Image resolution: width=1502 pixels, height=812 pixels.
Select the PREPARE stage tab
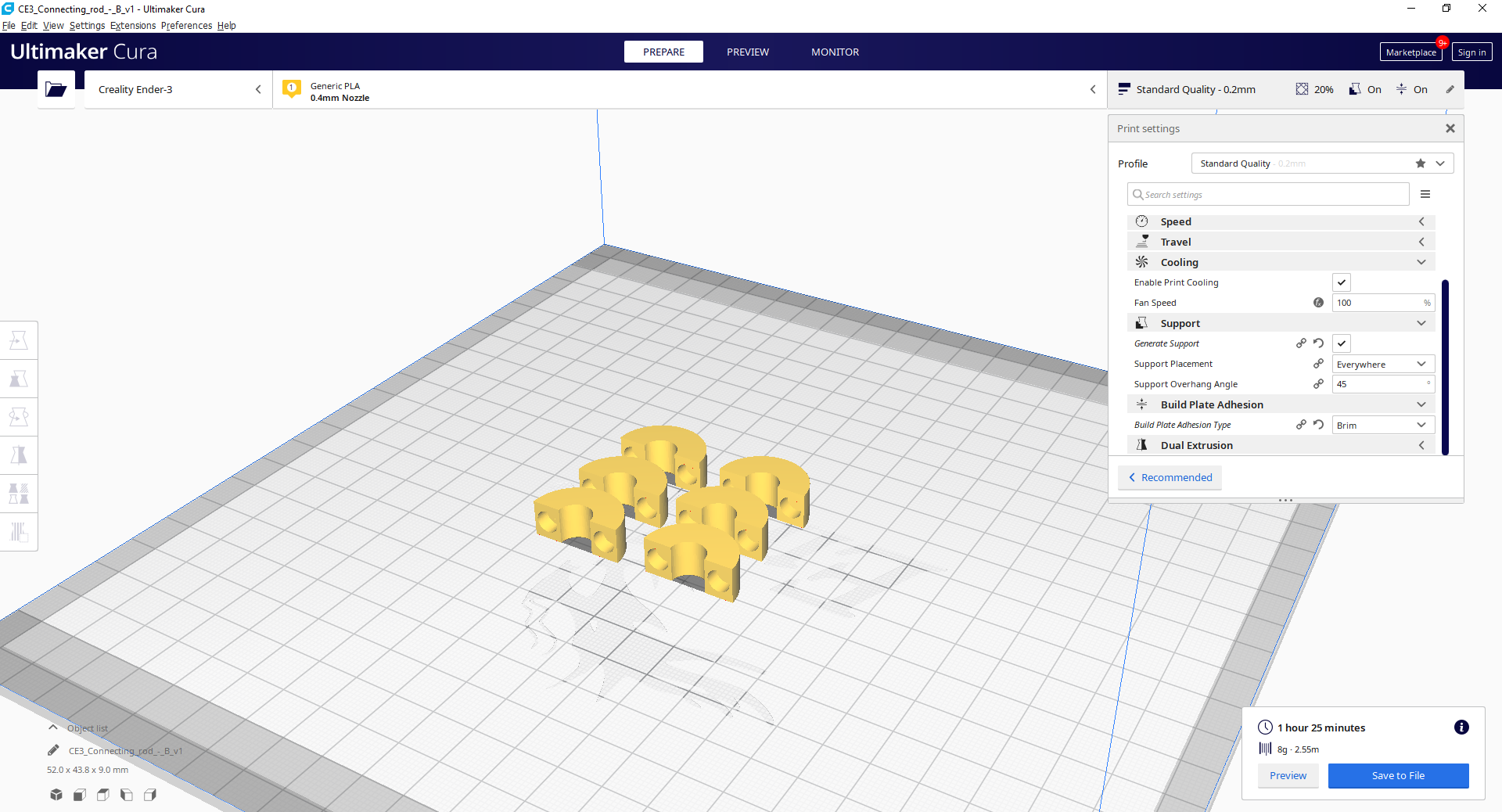[663, 52]
